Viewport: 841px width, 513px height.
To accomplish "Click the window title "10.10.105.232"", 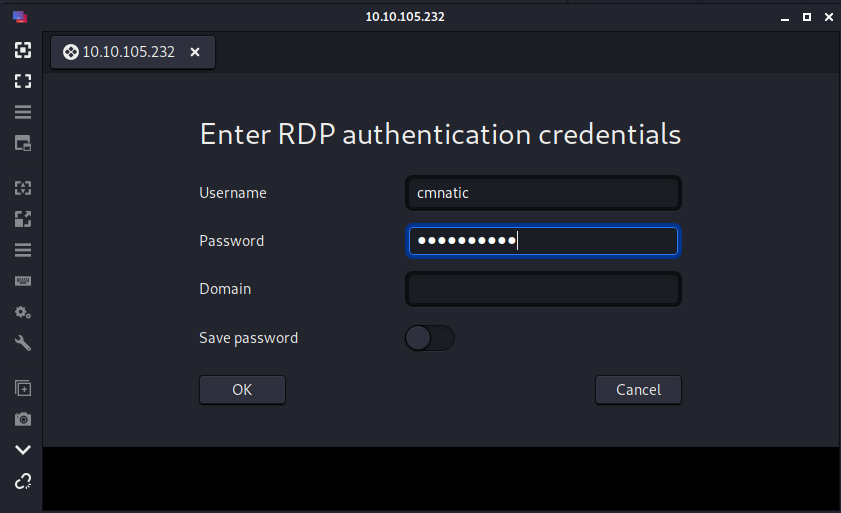I will click(x=405, y=17).
